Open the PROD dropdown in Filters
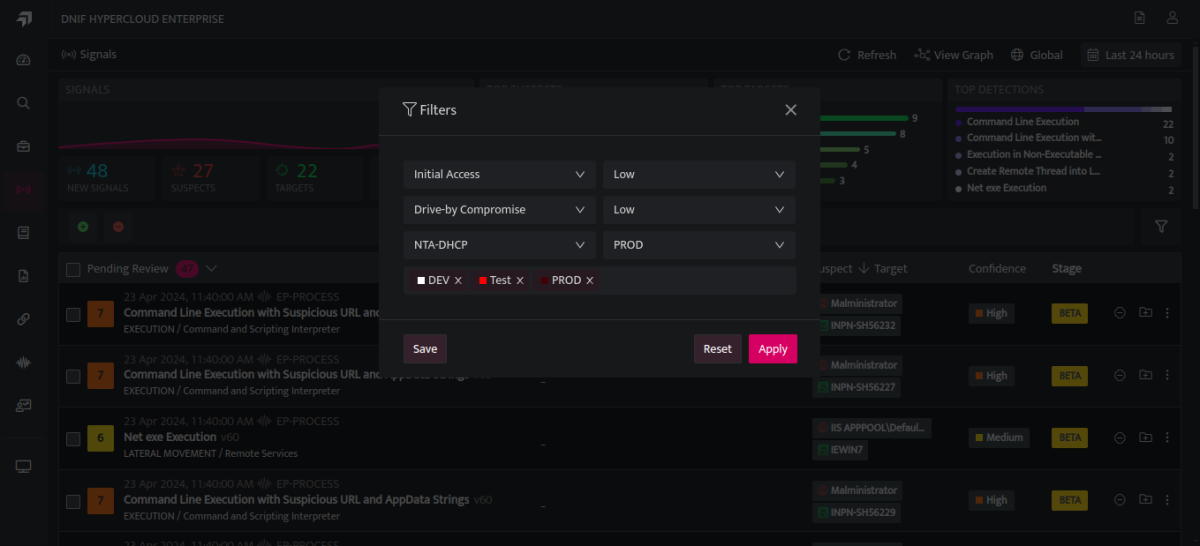1200x546 pixels. click(x=699, y=245)
